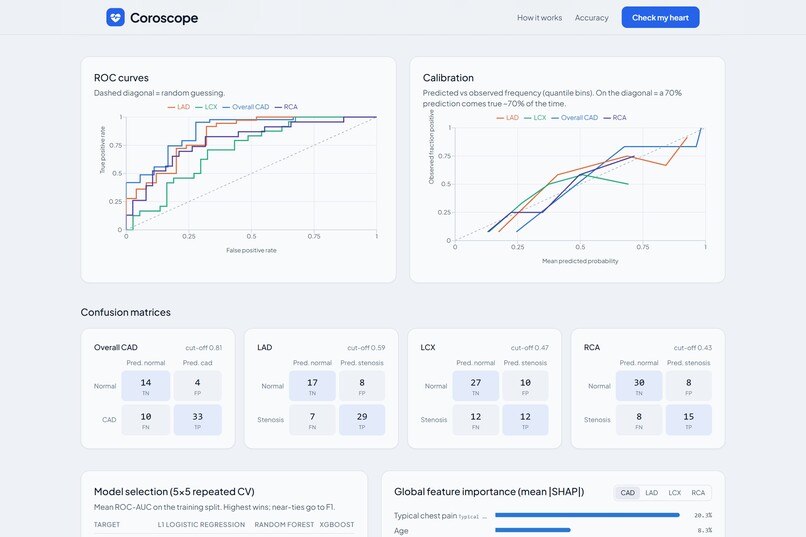Click the cut-off 0.47 label
This screenshot has width=806, height=537.
tap(529, 348)
